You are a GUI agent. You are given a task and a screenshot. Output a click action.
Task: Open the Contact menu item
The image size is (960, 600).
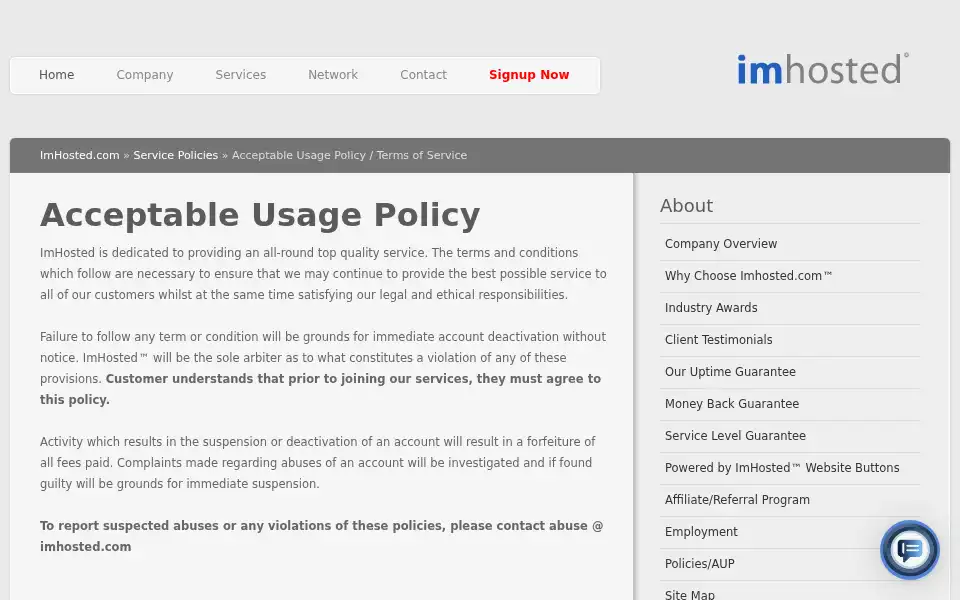(423, 75)
